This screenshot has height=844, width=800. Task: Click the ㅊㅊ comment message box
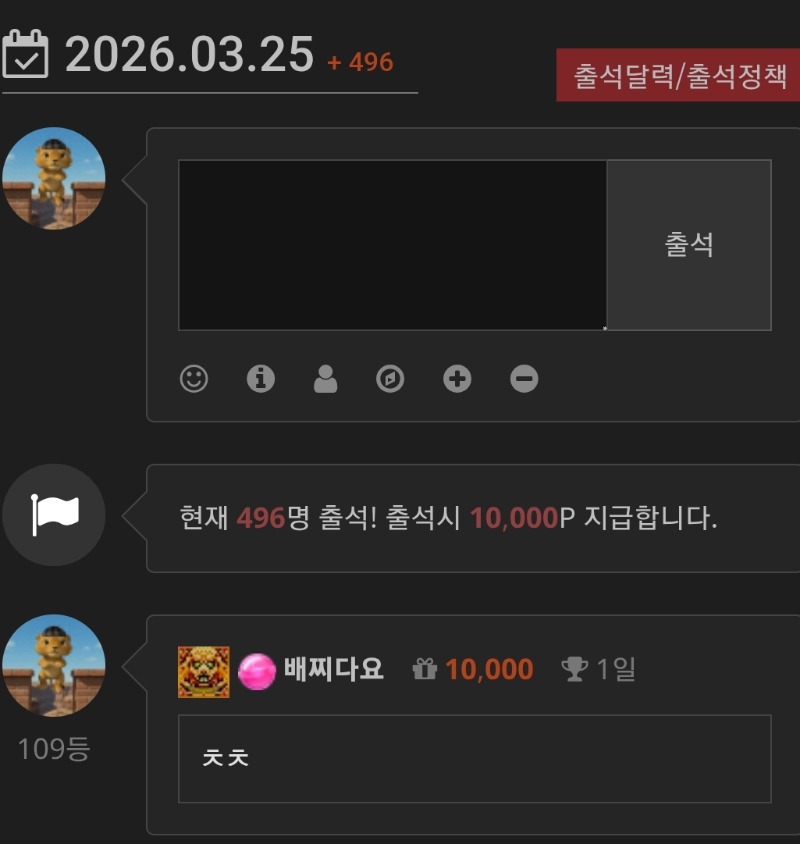[475, 759]
